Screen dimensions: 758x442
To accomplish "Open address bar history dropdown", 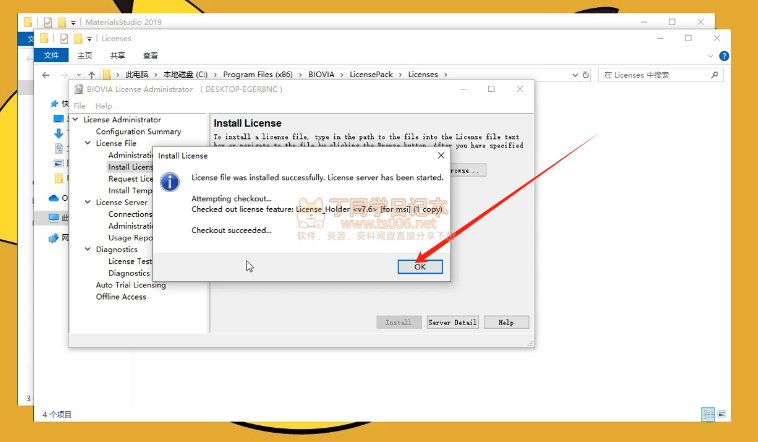I will (575, 75).
